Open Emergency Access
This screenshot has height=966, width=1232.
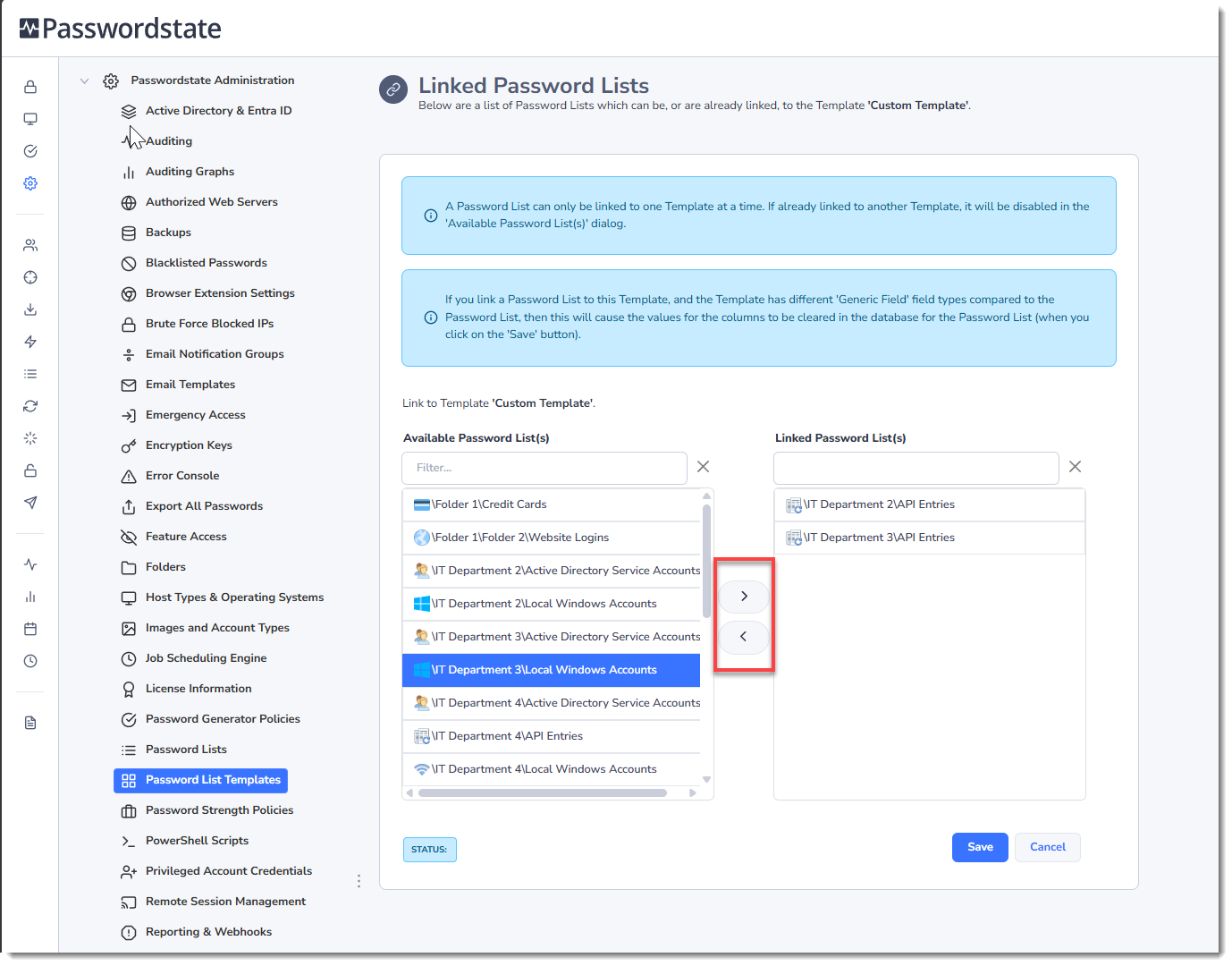click(x=195, y=415)
